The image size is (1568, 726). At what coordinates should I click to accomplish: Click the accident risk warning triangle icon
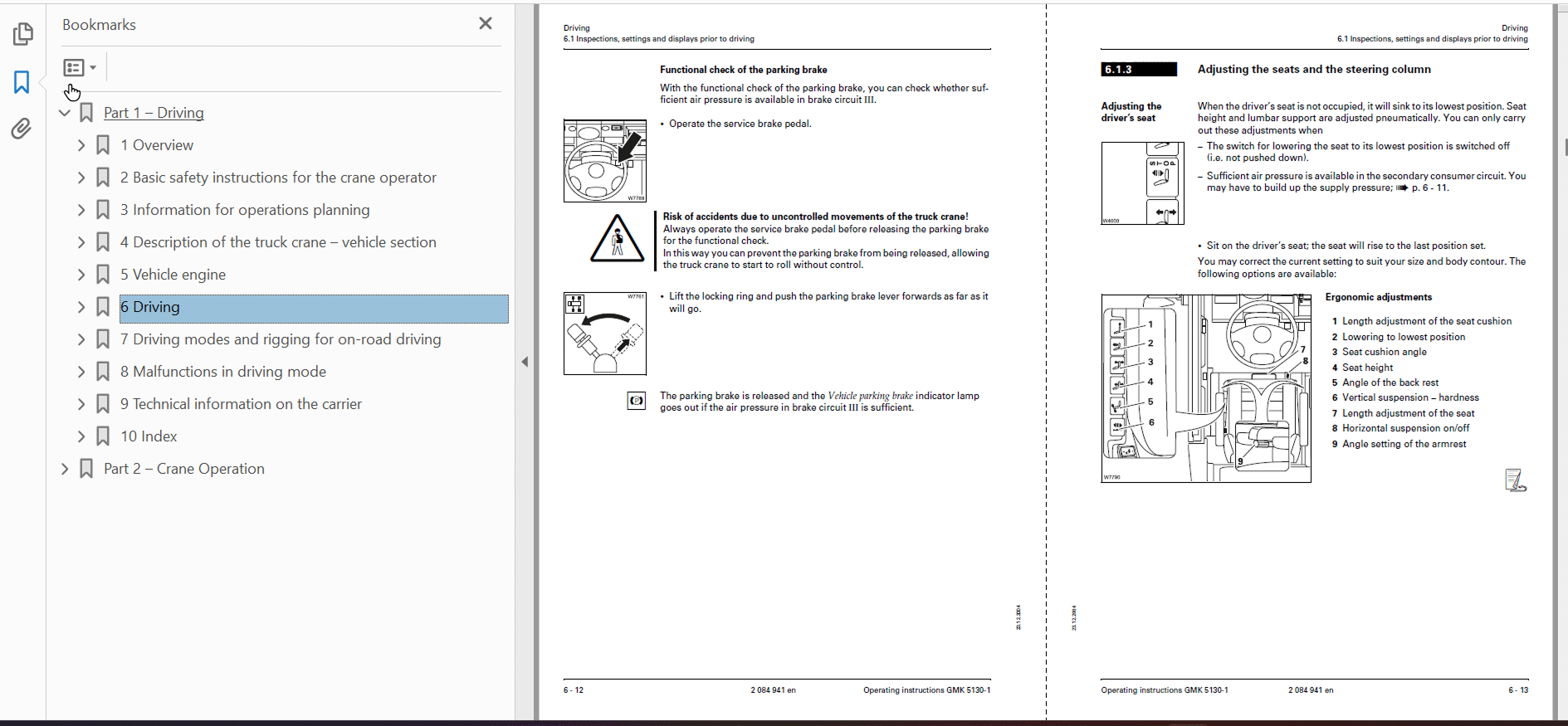(x=617, y=239)
